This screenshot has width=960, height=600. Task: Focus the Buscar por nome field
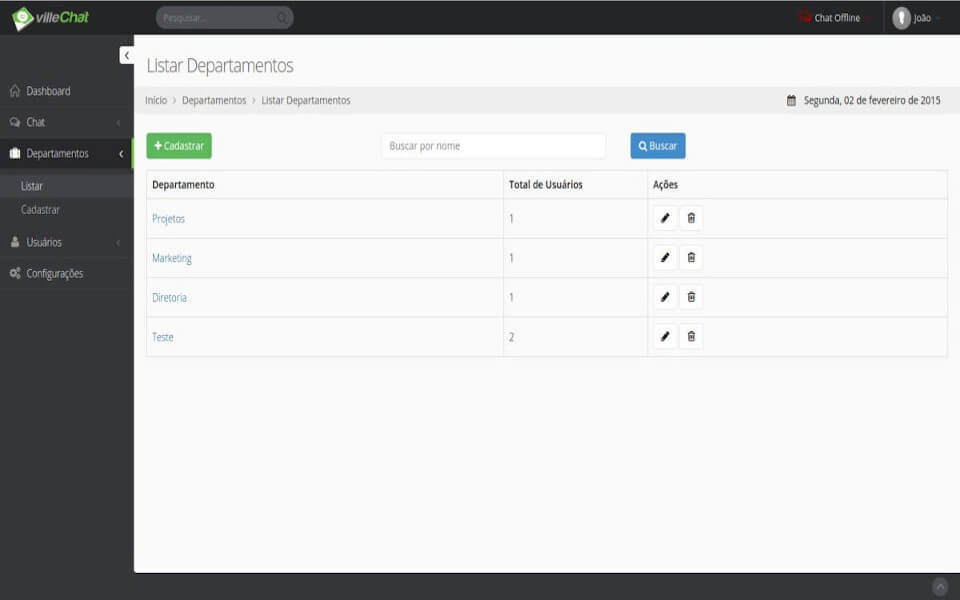493,146
